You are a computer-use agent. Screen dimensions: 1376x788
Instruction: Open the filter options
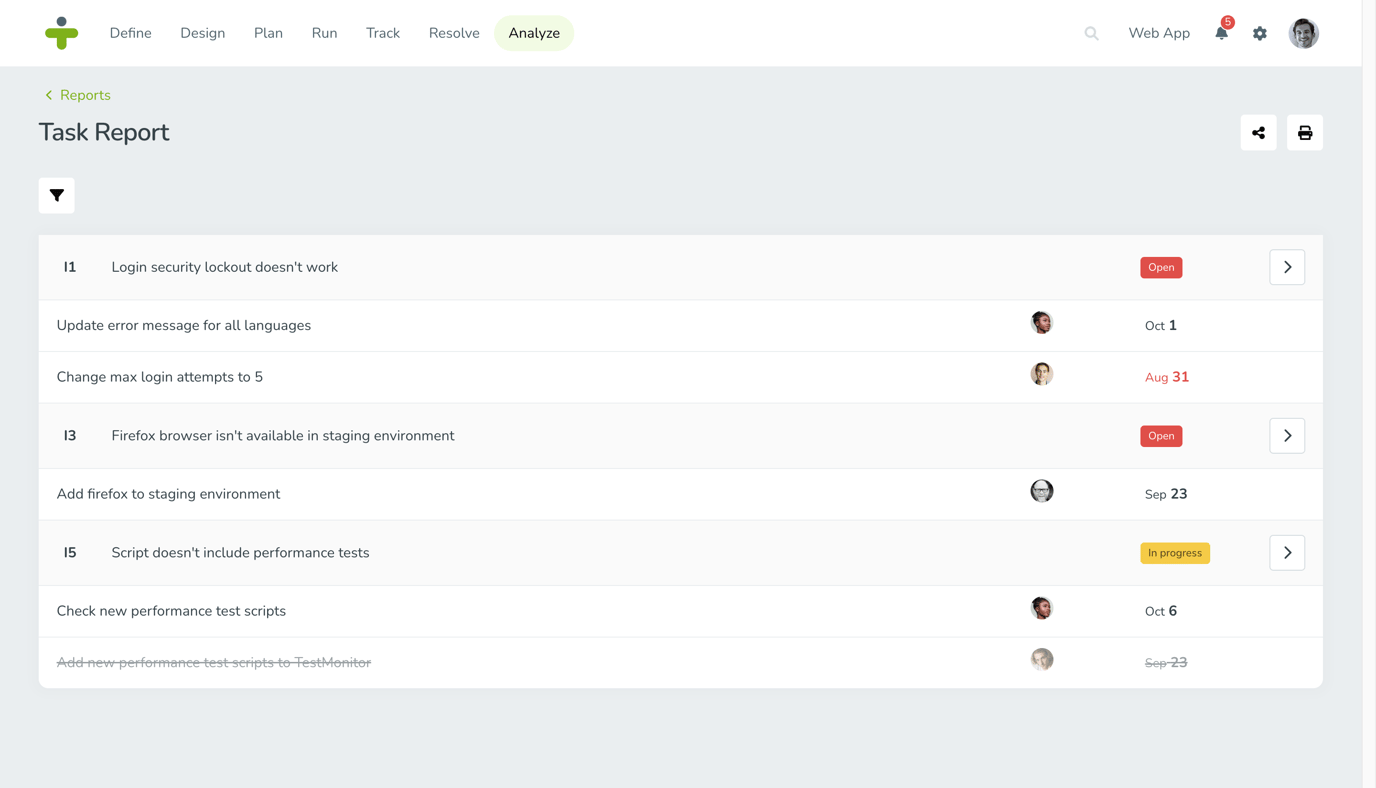tap(57, 195)
